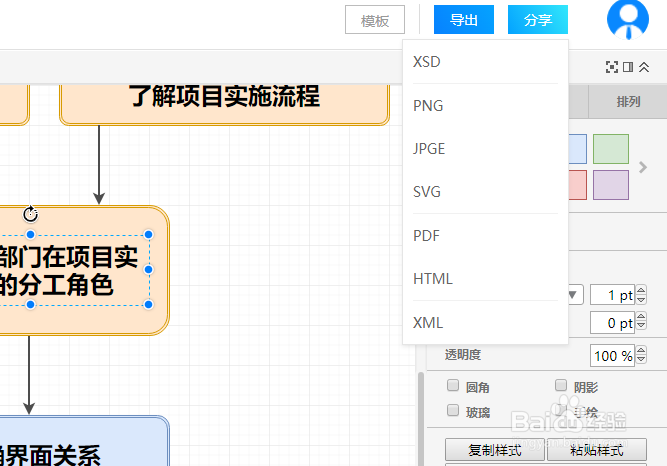
Task: Apply the light blue style swatch
Action: point(578,149)
